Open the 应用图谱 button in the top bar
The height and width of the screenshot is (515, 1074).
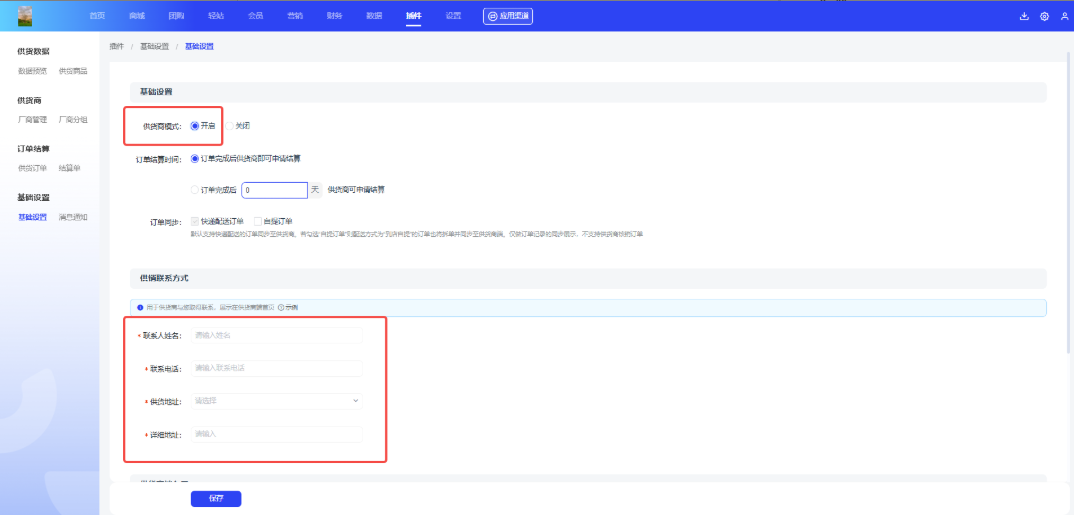coord(510,16)
